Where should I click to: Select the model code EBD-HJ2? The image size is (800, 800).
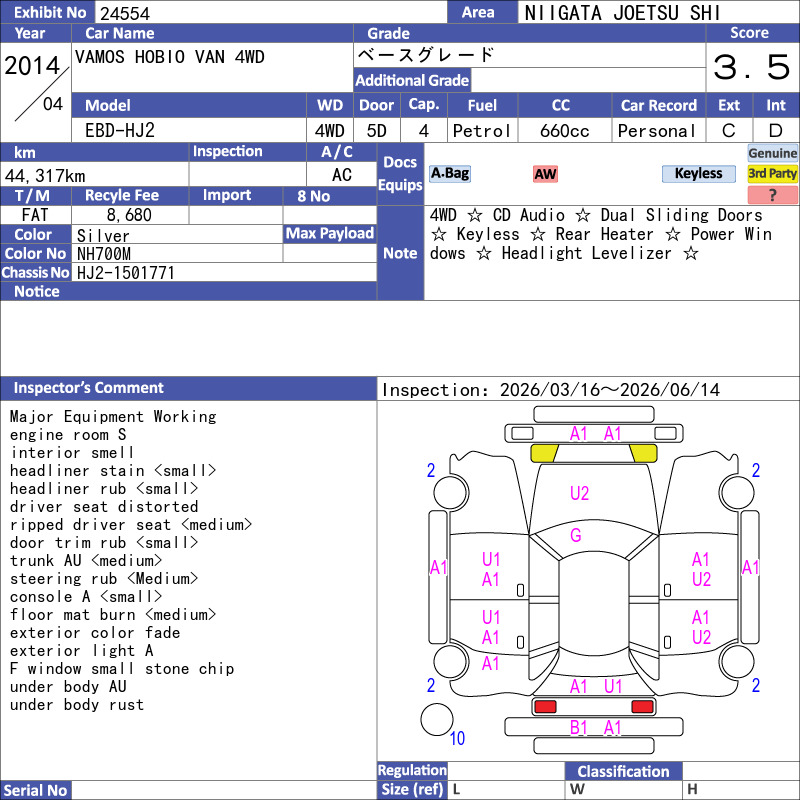coord(120,131)
